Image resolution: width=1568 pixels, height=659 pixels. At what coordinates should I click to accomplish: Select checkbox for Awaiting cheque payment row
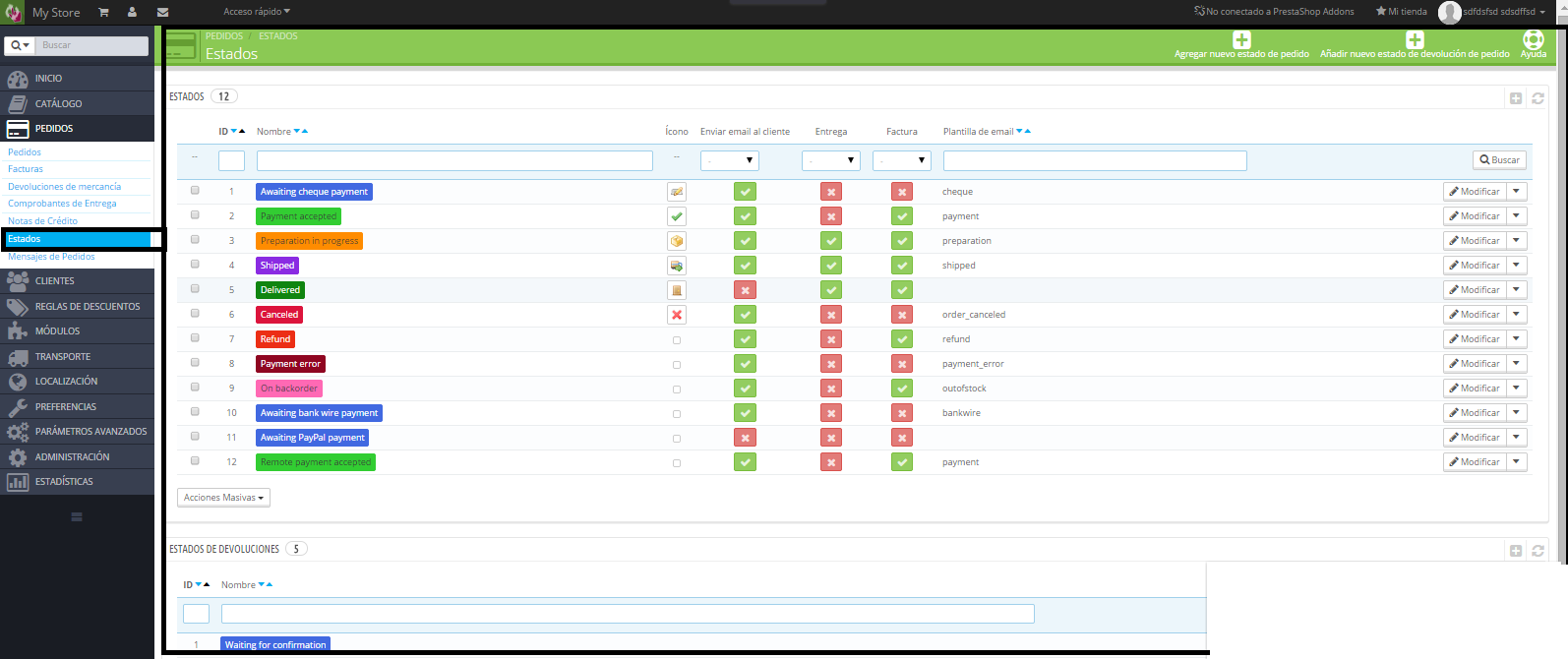pos(195,191)
